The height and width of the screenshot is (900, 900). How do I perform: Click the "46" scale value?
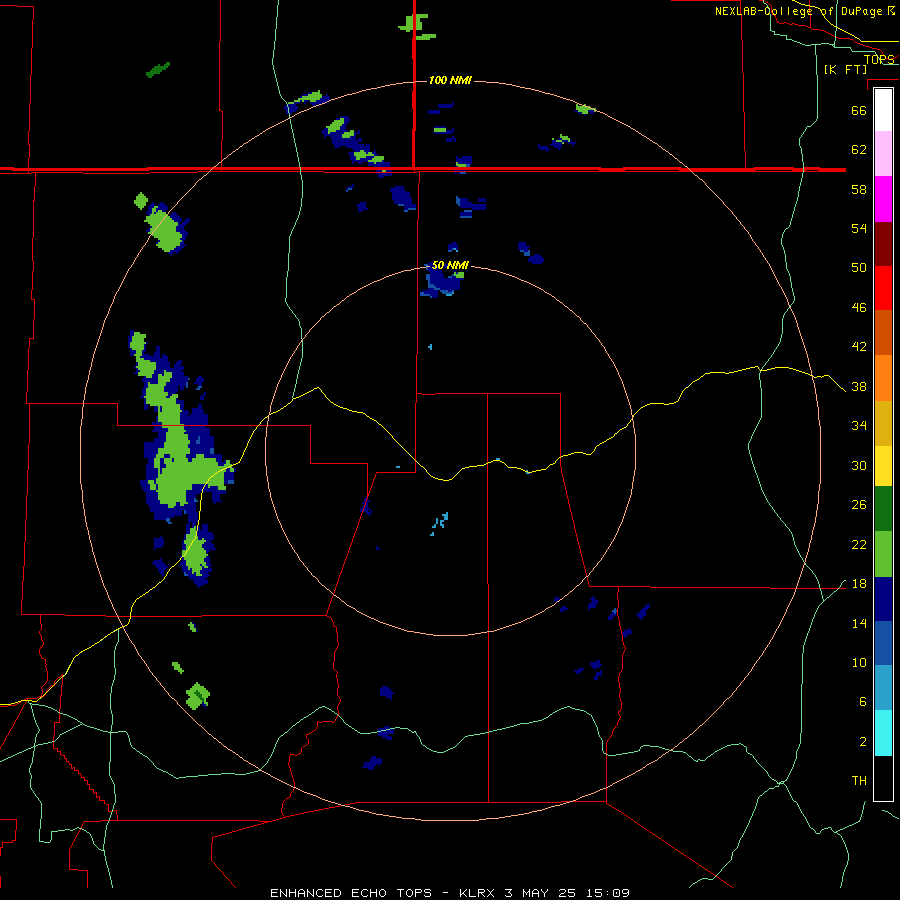click(x=859, y=308)
